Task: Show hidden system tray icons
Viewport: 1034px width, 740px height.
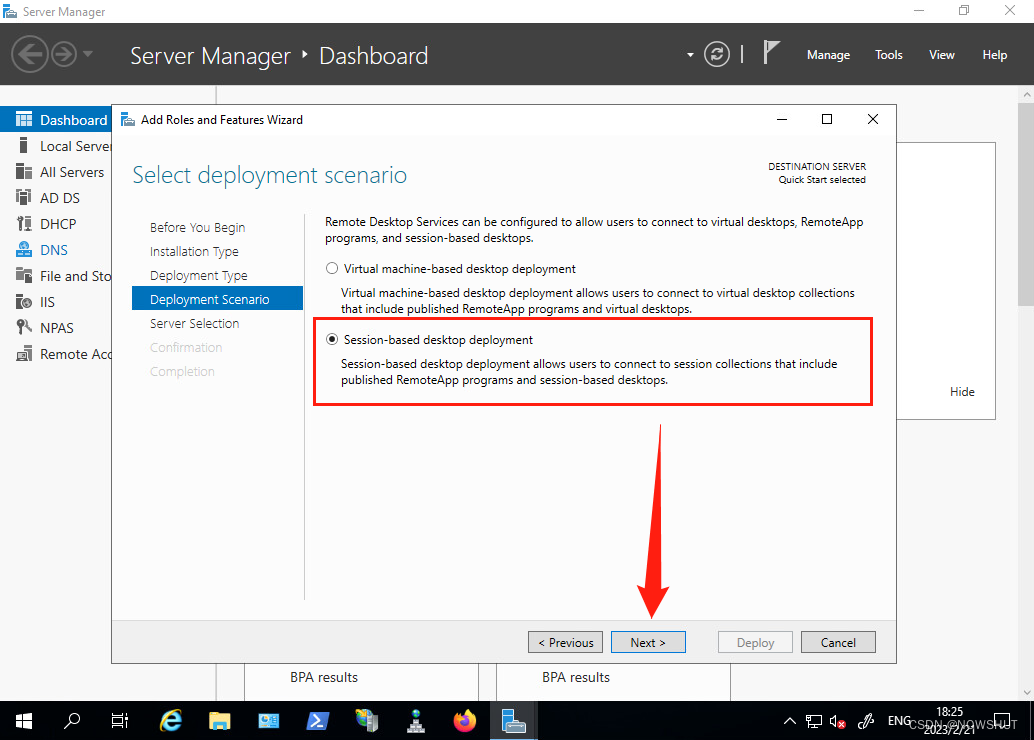Action: (x=789, y=721)
